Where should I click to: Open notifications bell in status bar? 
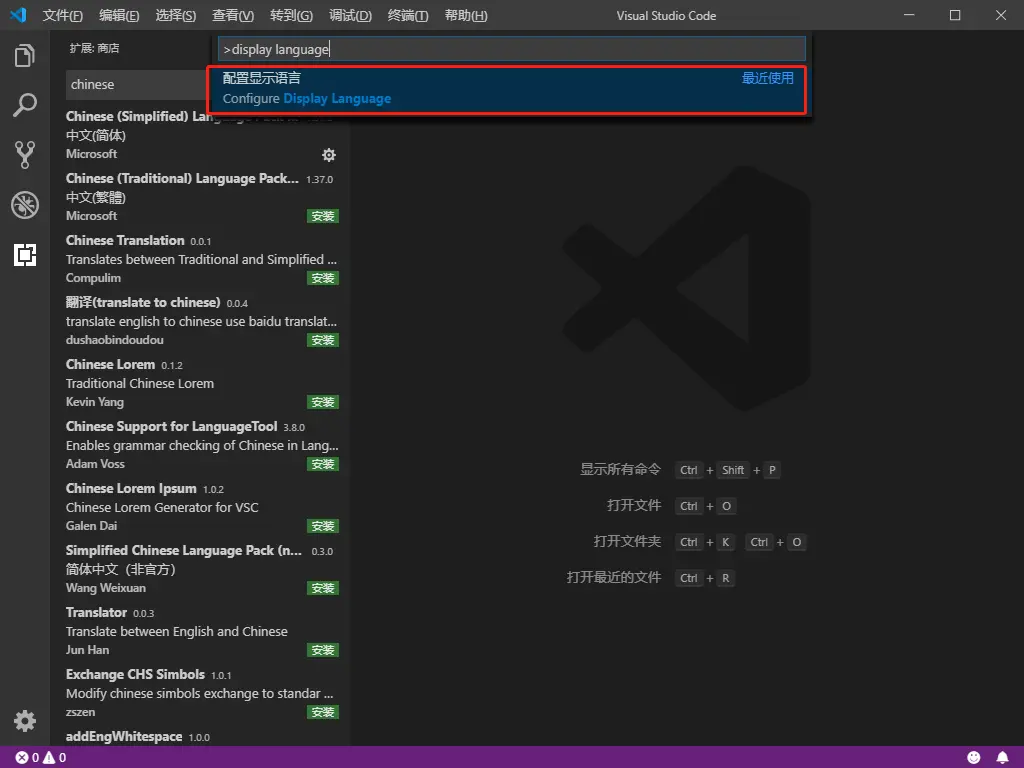coord(1002,758)
